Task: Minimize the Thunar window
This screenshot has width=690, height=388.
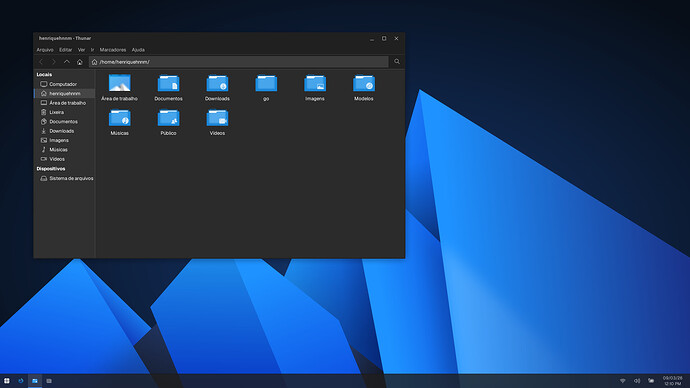Action: click(x=372, y=39)
